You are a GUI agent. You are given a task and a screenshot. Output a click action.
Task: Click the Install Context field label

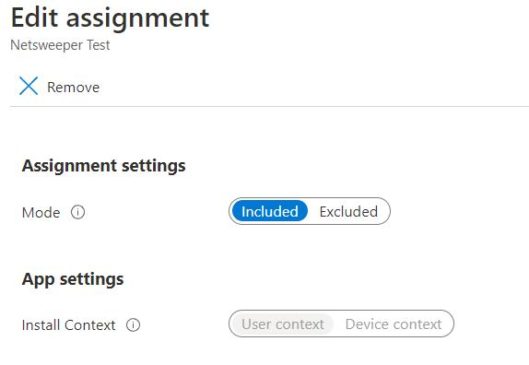pos(68,325)
